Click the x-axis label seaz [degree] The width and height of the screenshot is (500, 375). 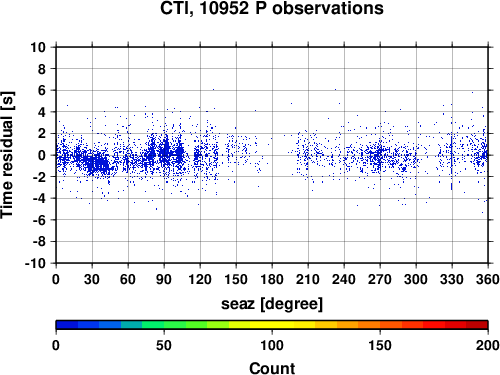[272, 304]
